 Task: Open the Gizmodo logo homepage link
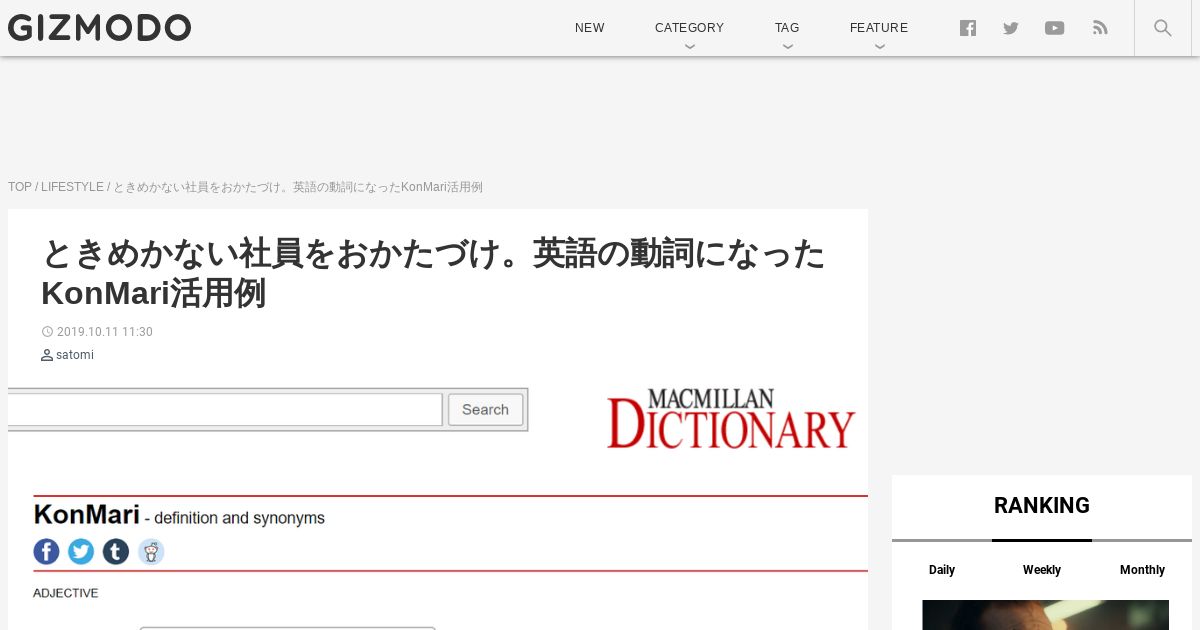(x=99, y=28)
